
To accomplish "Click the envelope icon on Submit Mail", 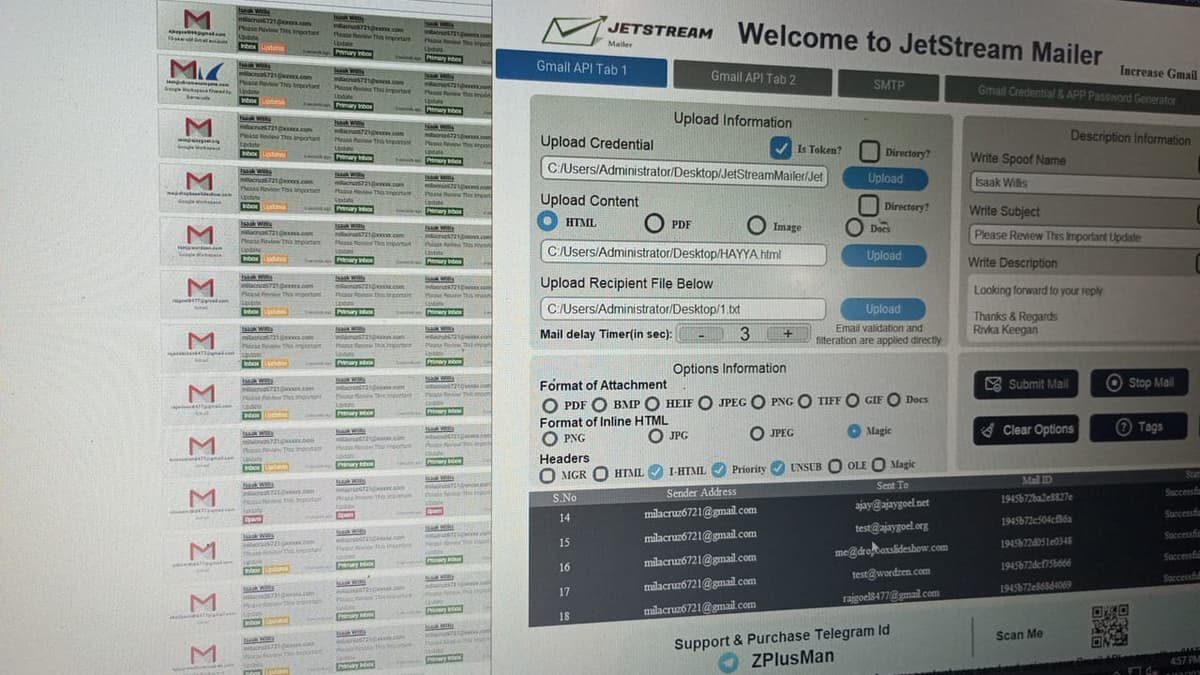I will (x=993, y=382).
